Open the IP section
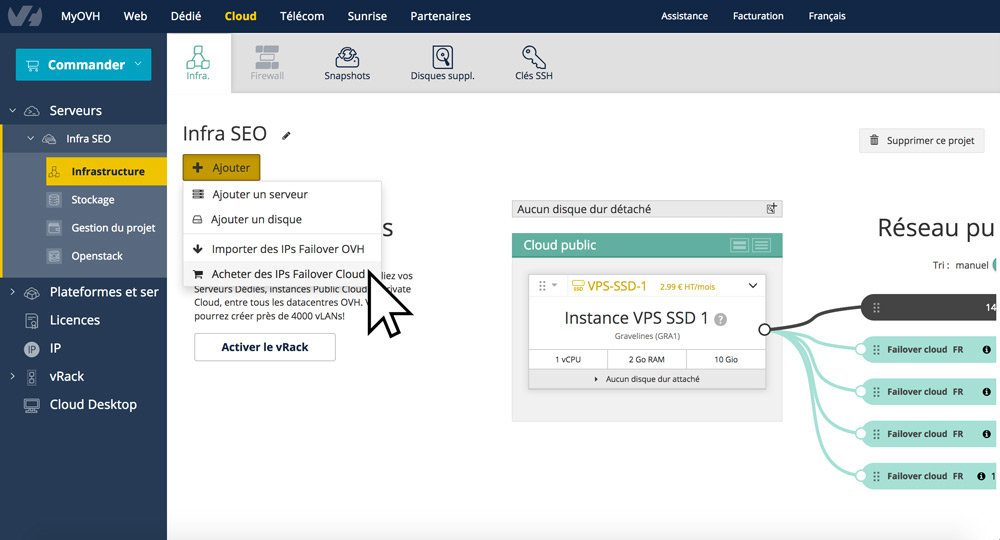This screenshot has width=1000, height=540. pos(55,348)
